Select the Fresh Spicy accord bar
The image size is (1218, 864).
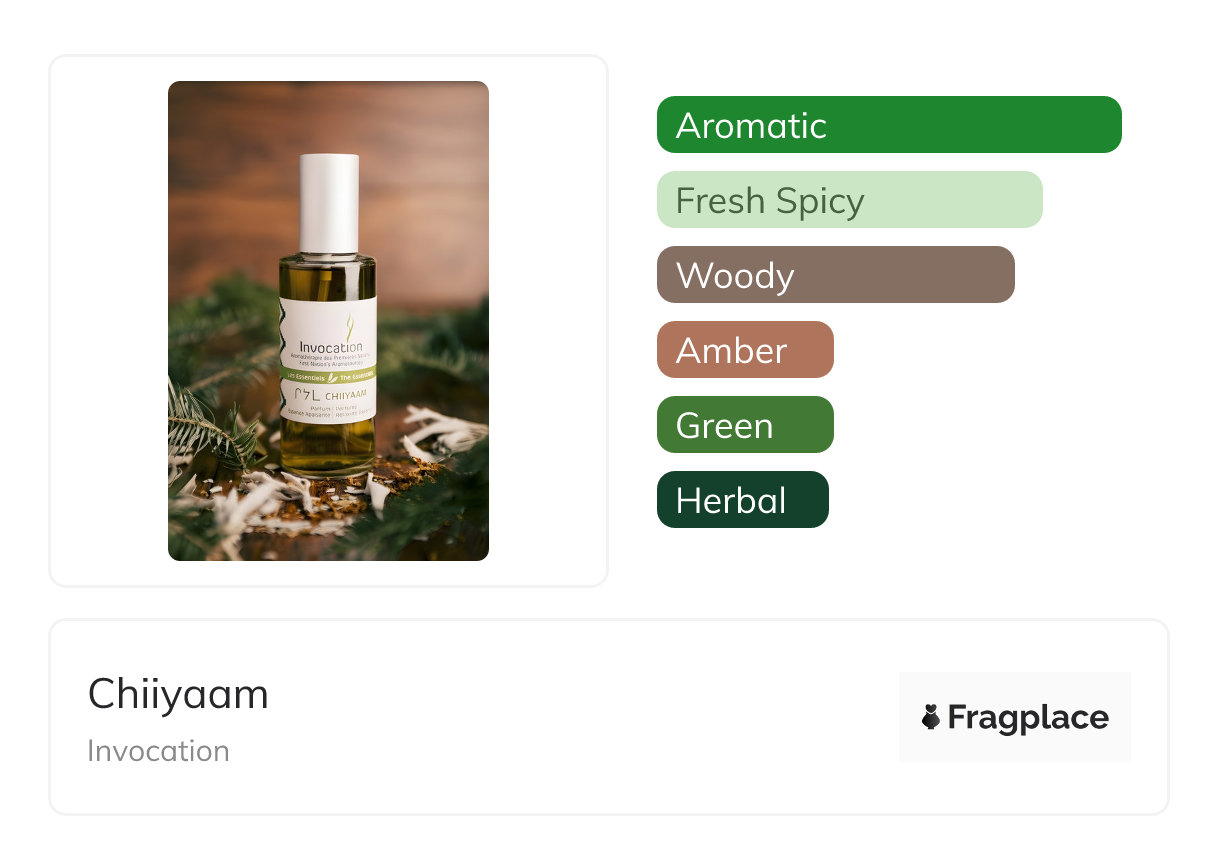coord(850,200)
